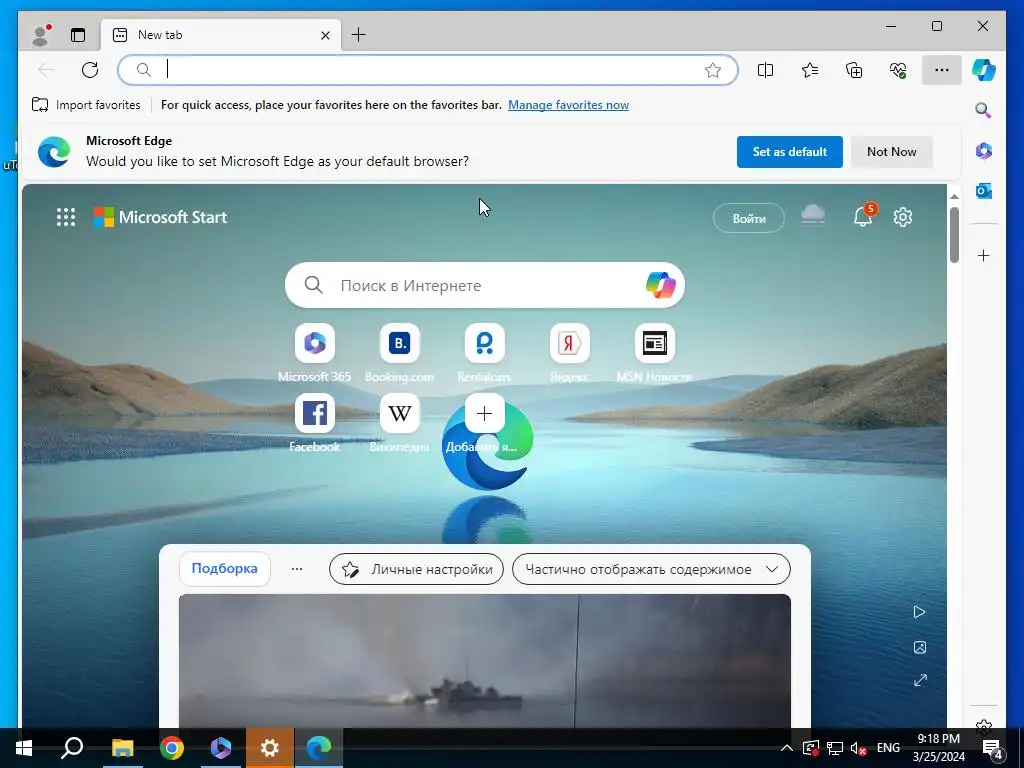Switch ENG input language indicator

tap(888, 748)
